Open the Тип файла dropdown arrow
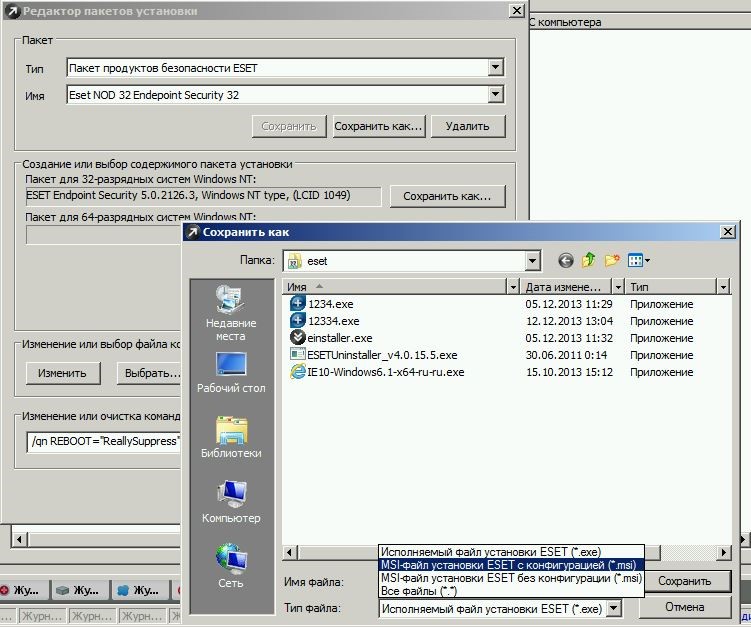Screen dimensions: 751x627 pyautogui.click(x=614, y=609)
